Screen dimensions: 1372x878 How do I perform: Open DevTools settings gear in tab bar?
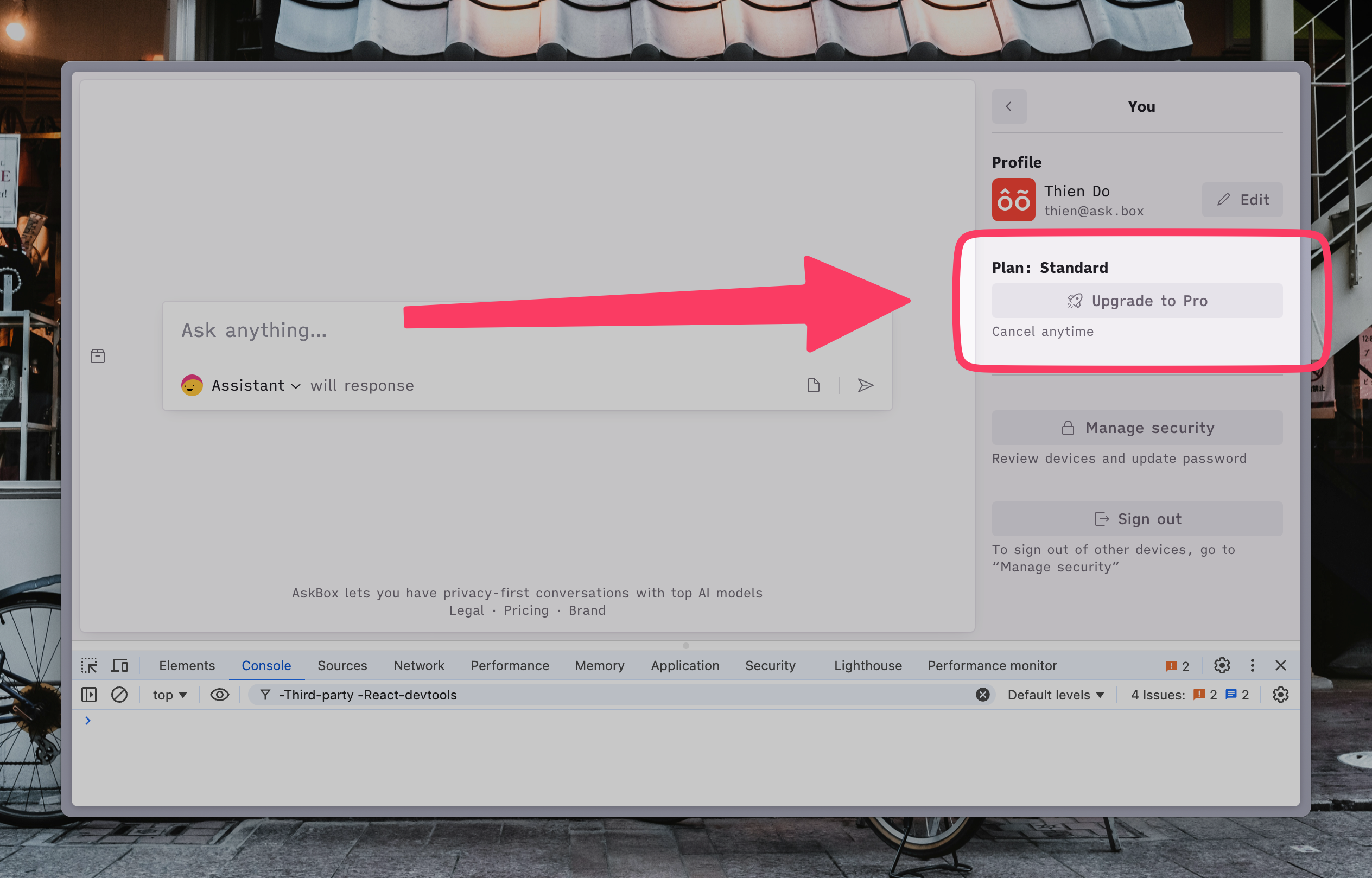point(1222,665)
